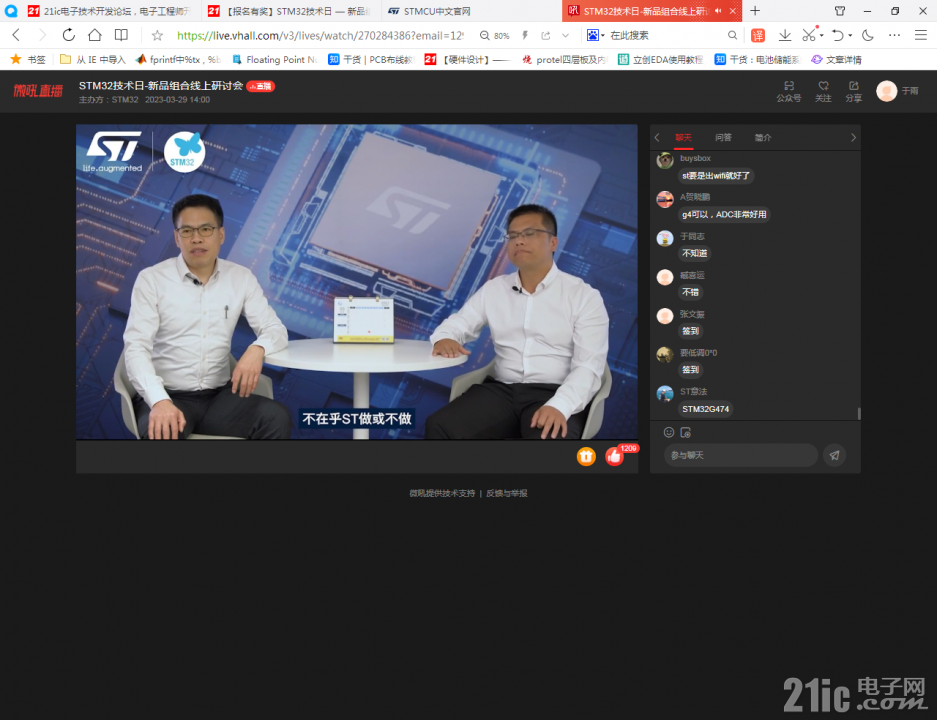Open the fprintf中%tx bookmark
Image resolution: width=937 pixels, height=720 pixels.
pyautogui.click(x=178, y=59)
